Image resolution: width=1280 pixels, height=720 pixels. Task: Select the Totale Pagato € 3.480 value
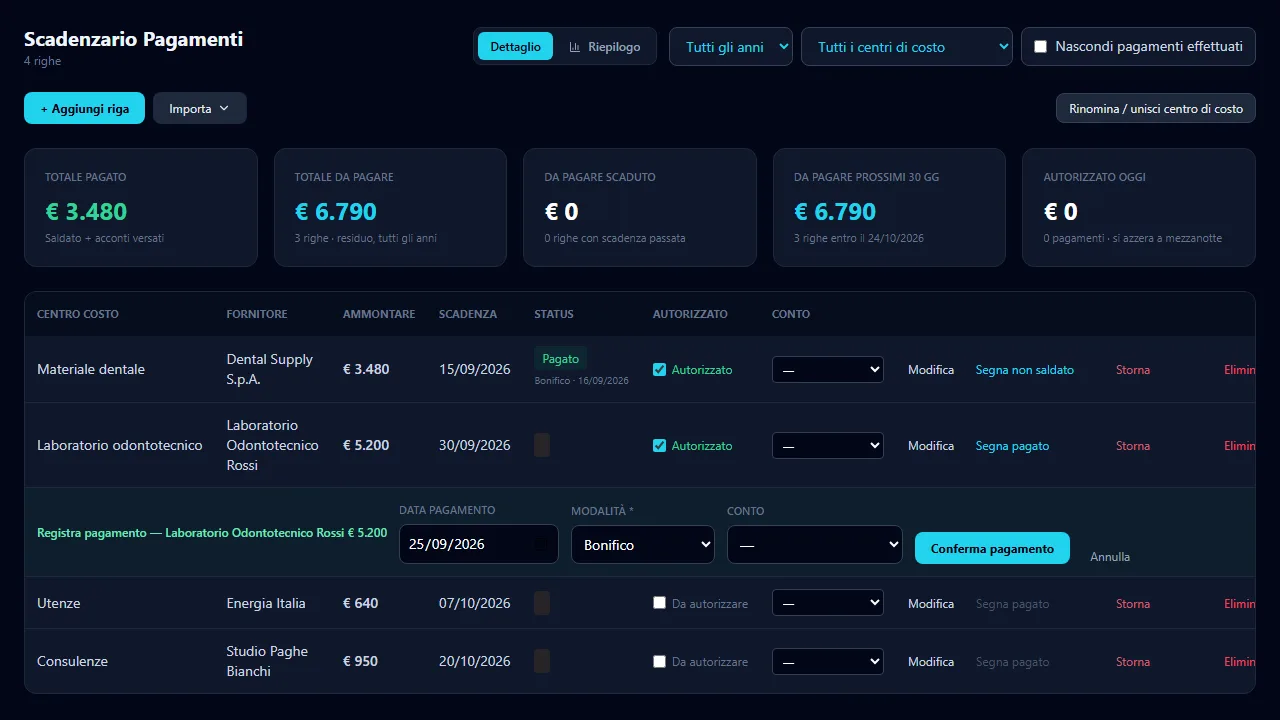click(86, 211)
